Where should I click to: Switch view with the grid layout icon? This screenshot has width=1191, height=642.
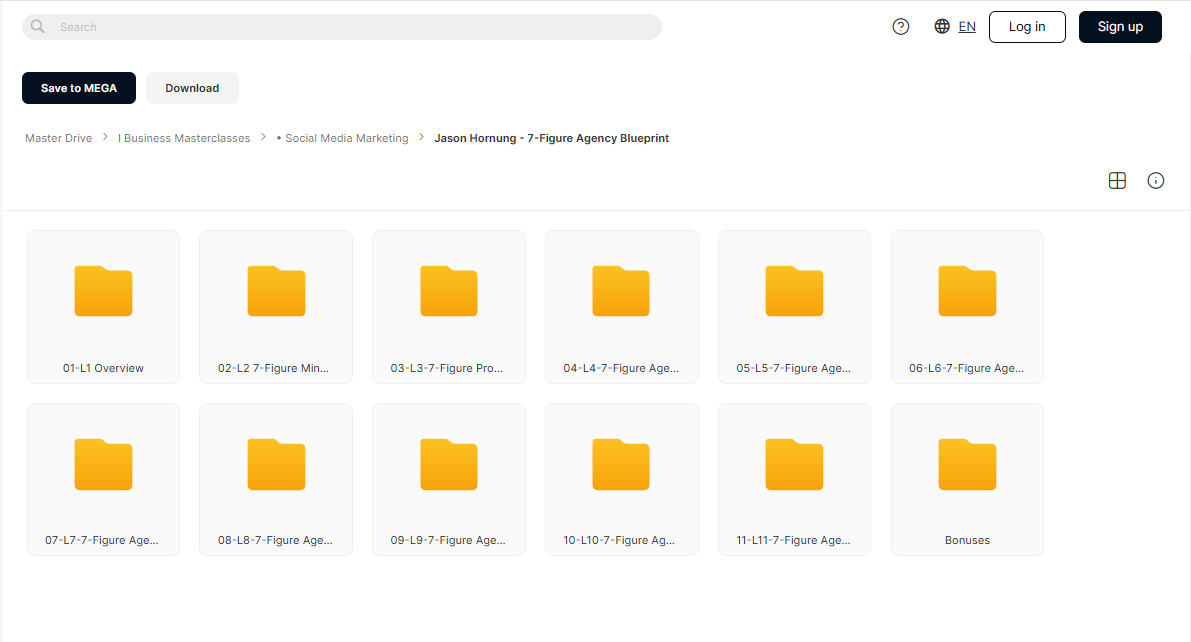tap(1117, 180)
